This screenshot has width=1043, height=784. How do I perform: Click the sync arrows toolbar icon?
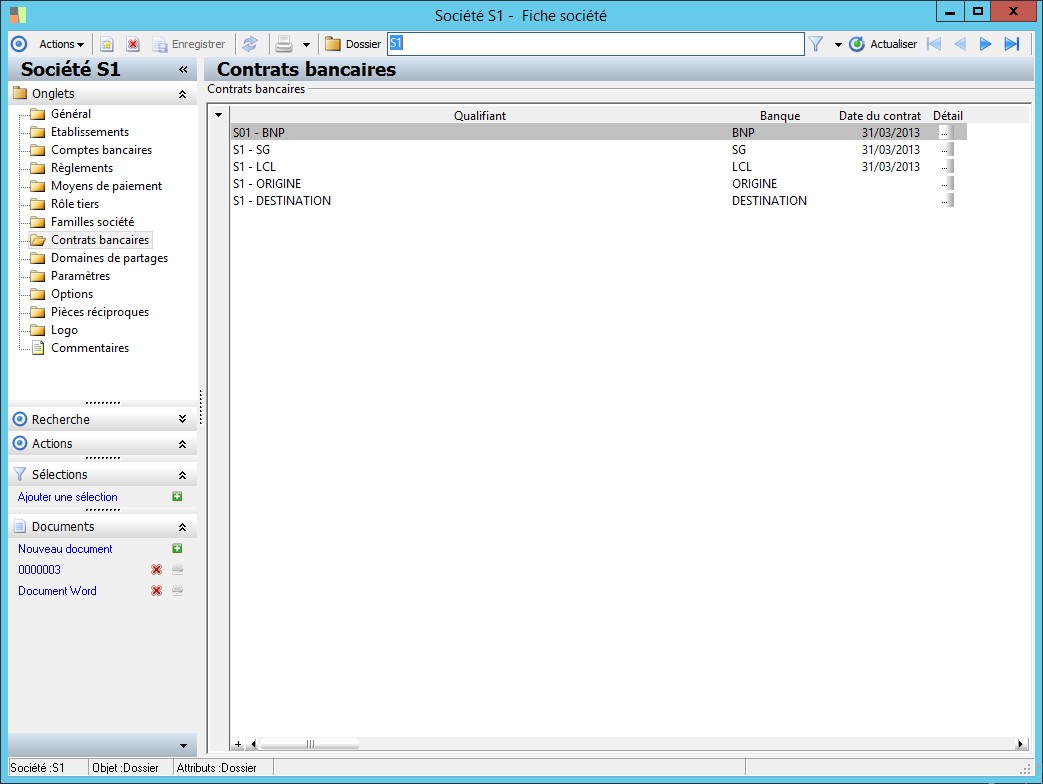pos(249,44)
